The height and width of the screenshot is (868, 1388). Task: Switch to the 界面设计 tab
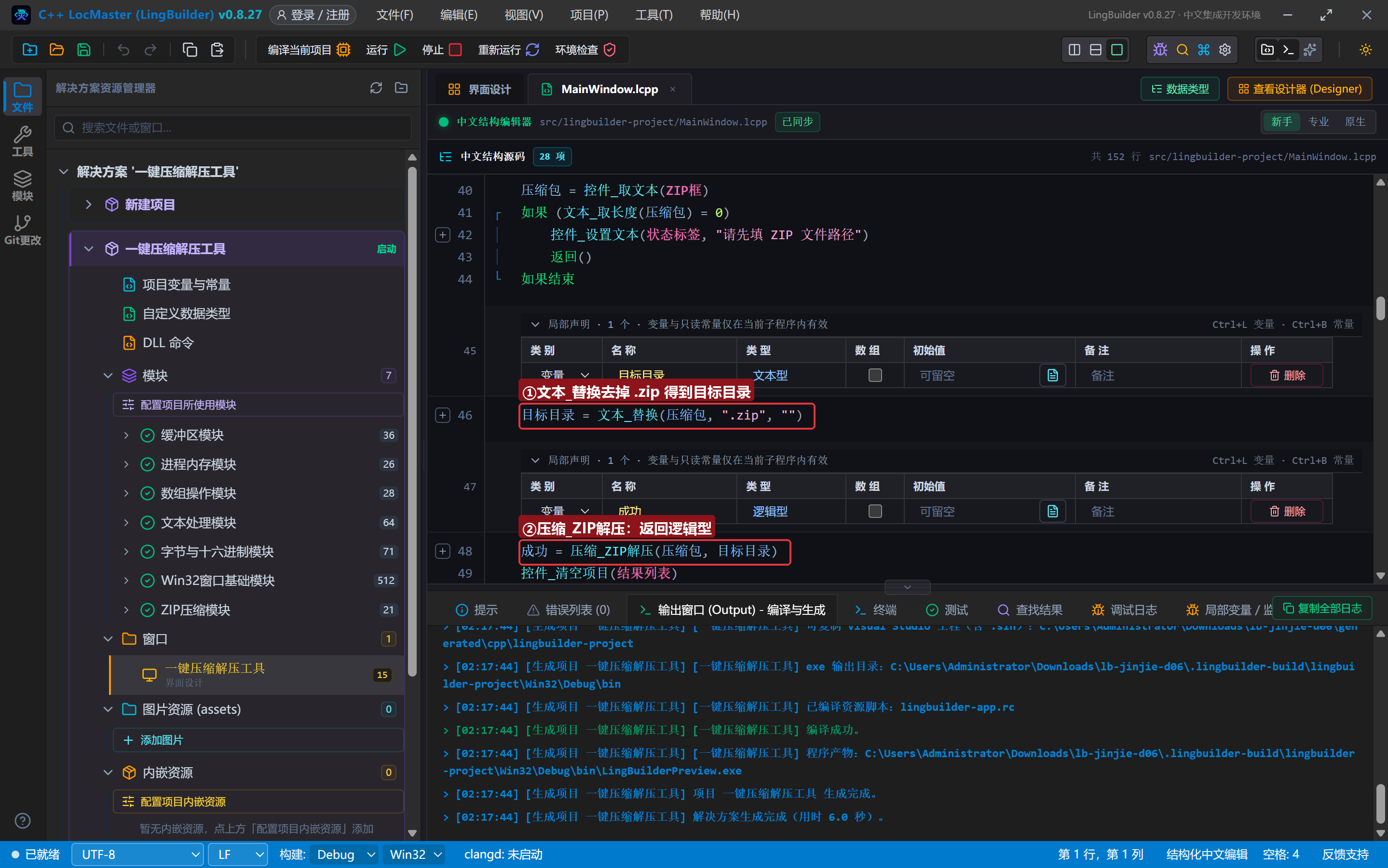[479, 89]
